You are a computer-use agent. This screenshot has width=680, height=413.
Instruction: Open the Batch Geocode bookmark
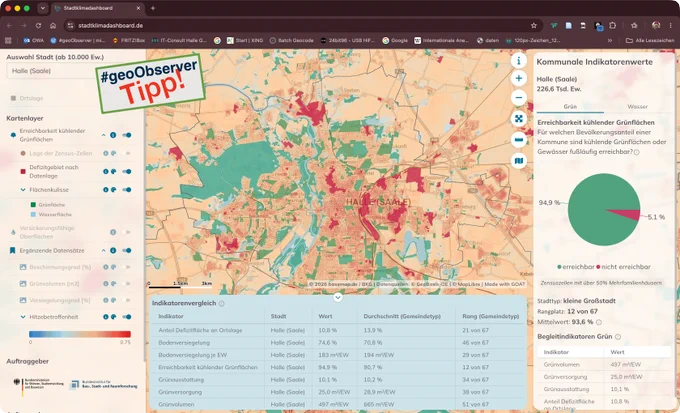click(291, 40)
